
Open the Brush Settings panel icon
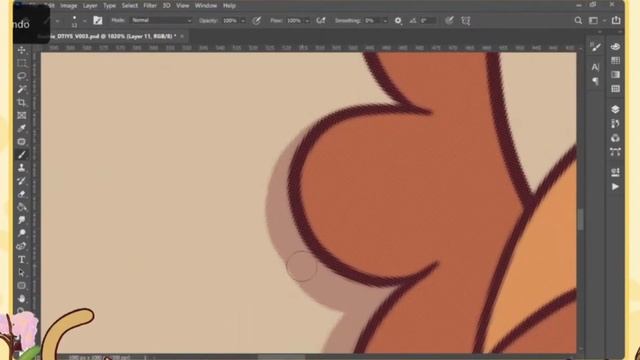[596, 47]
